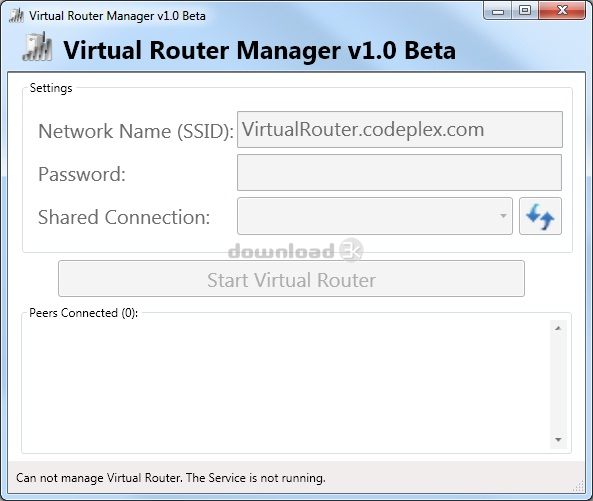
Task: Click the Network Name SSID field
Action: [400, 129]
